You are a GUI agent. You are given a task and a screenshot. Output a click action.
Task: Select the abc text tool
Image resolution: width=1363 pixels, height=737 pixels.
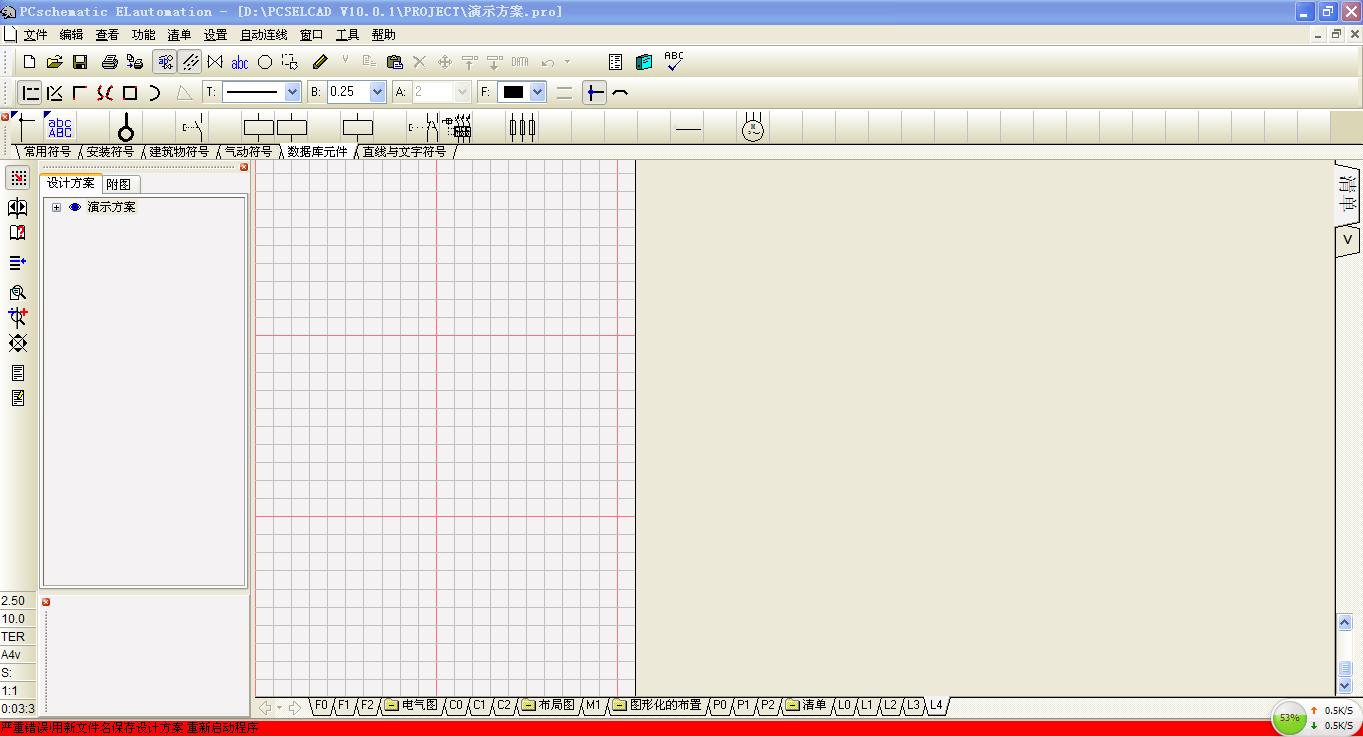pyautogui.click(x=240, y=62)
